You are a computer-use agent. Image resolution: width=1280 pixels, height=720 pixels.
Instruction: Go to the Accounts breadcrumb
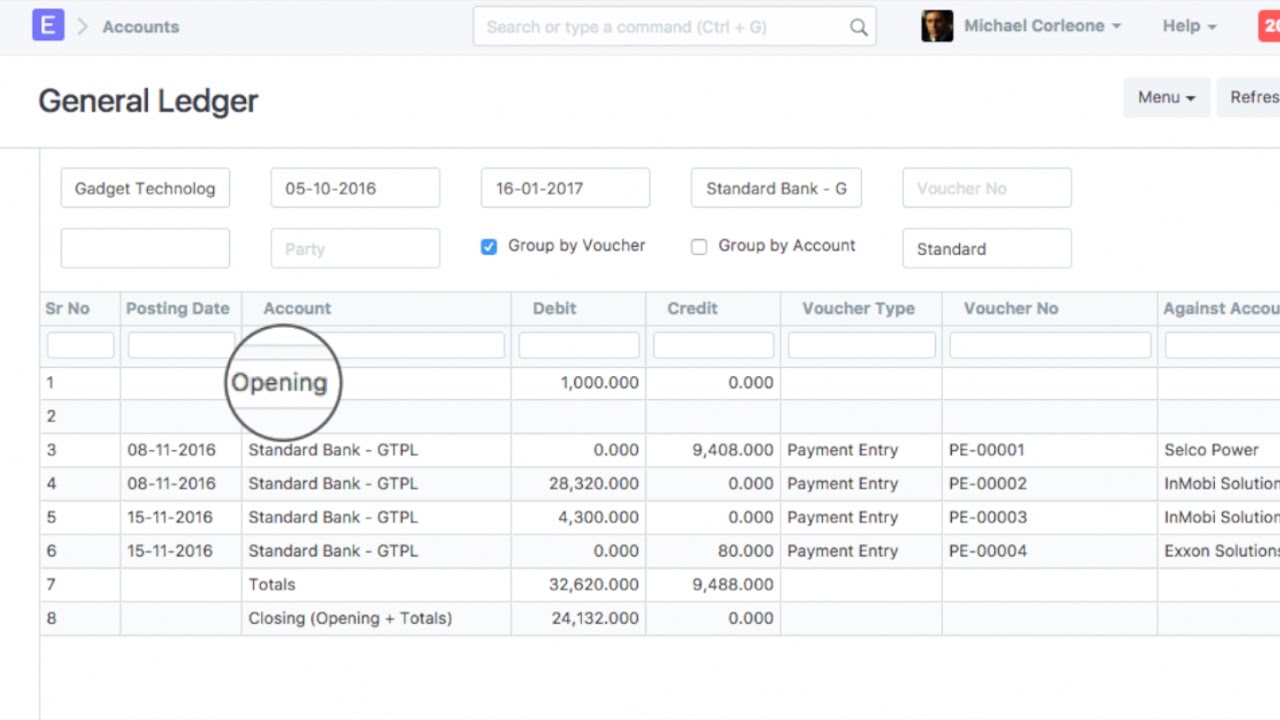[x=141, y=27]
